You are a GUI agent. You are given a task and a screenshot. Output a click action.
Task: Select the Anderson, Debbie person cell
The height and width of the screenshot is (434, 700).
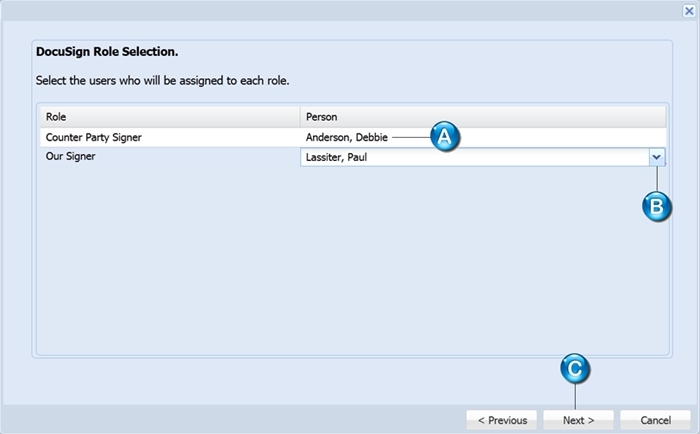[483, 137]
